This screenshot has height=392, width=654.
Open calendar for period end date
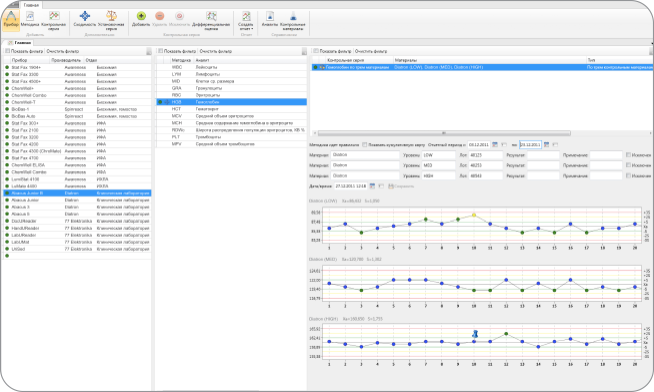(546, 145)
